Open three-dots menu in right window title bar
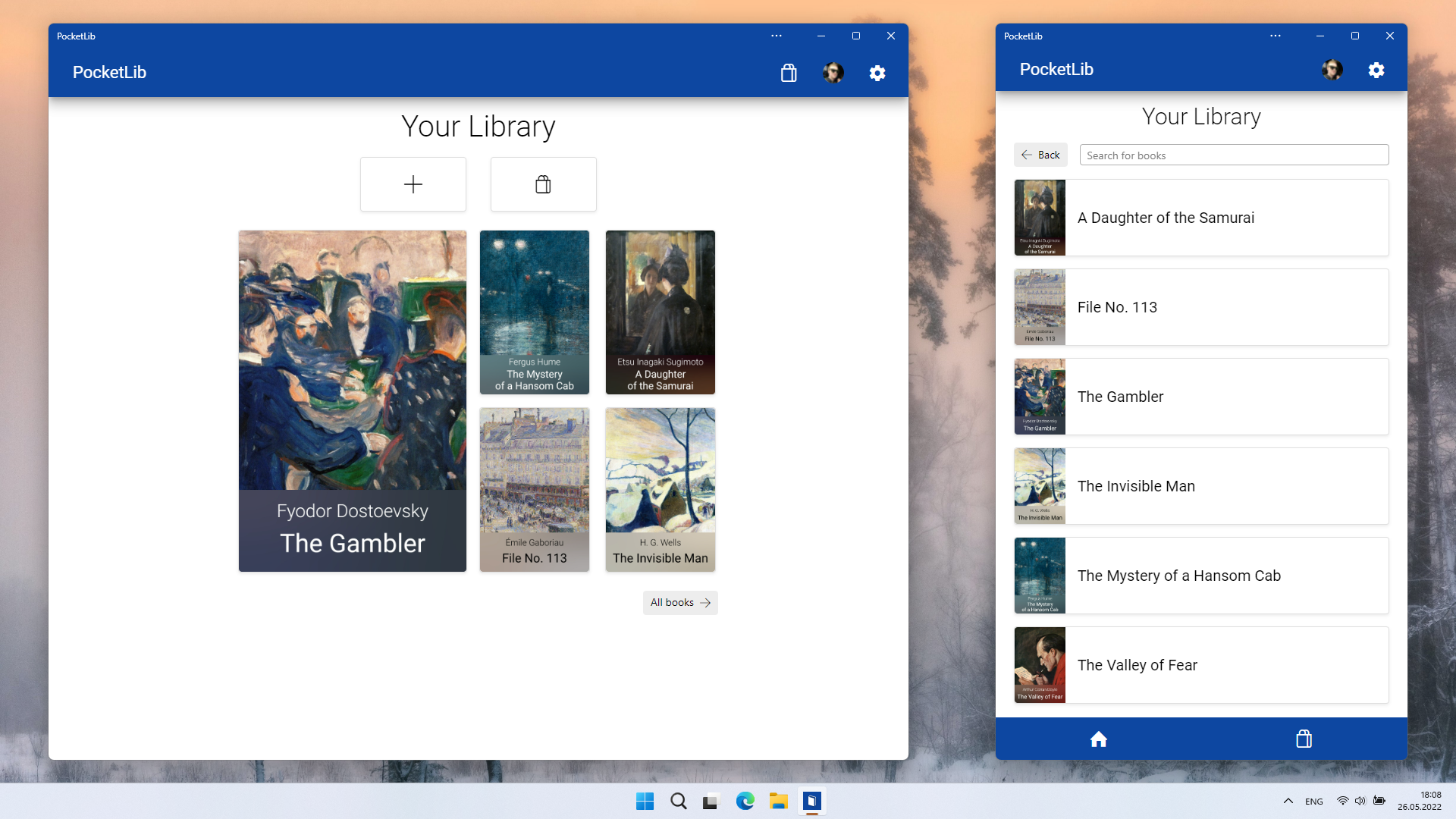Image resolution: width=1456 pixels, height=819 pixels. [1276, 36]
